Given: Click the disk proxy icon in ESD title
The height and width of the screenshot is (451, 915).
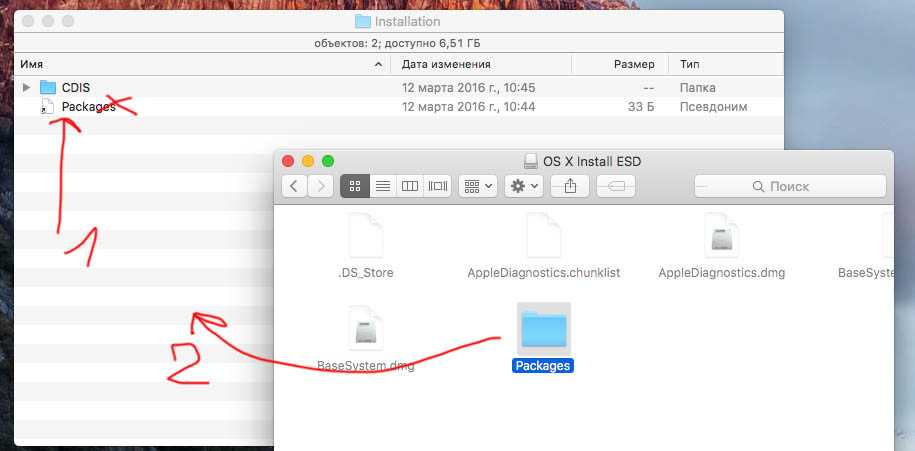Looking at the screenshot, I should point(531,162).
